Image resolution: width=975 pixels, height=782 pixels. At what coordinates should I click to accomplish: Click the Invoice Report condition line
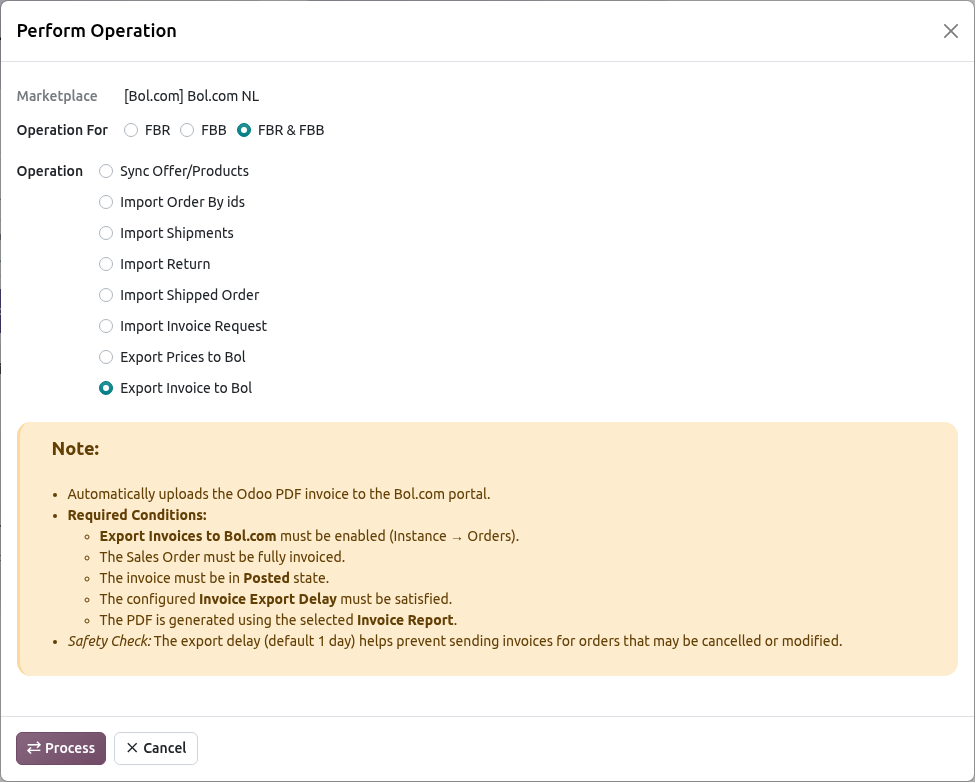[x=278, y=620]
